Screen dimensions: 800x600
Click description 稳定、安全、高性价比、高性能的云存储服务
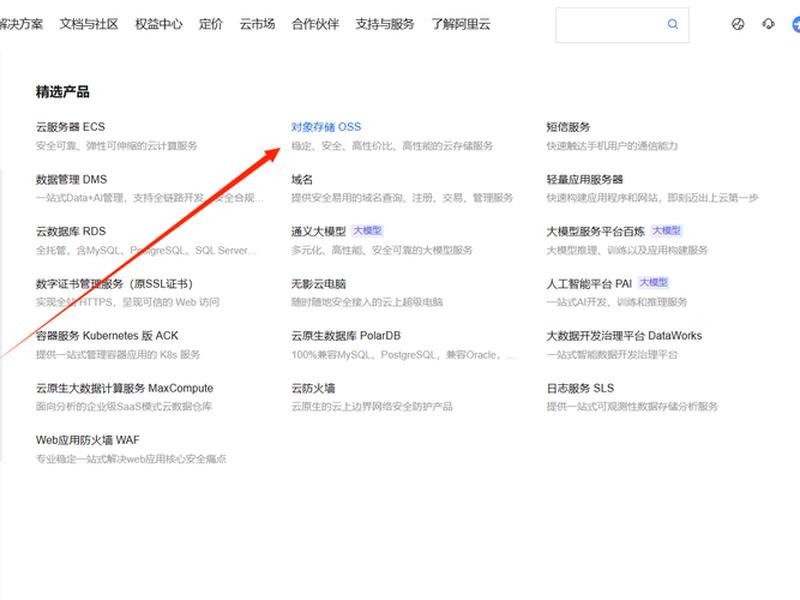click(392, 146)
